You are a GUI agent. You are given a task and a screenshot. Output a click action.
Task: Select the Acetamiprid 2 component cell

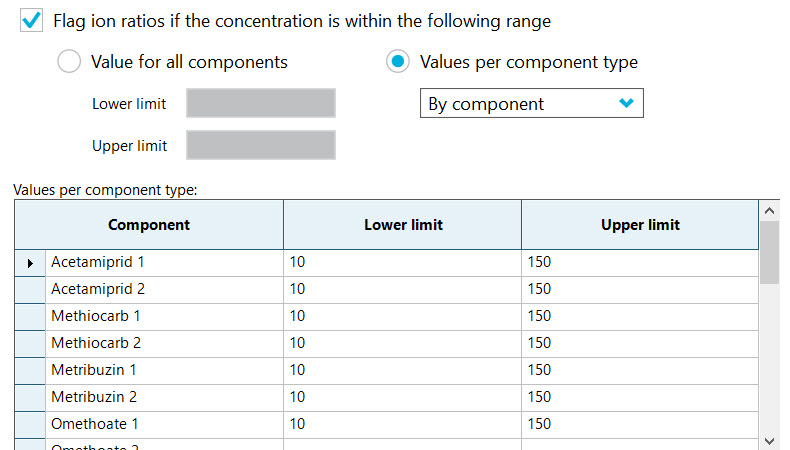click(164, 290)
